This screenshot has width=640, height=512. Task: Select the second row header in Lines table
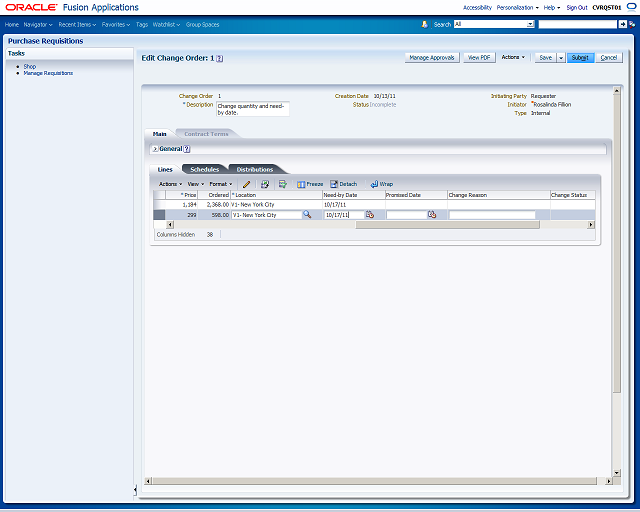159,215
